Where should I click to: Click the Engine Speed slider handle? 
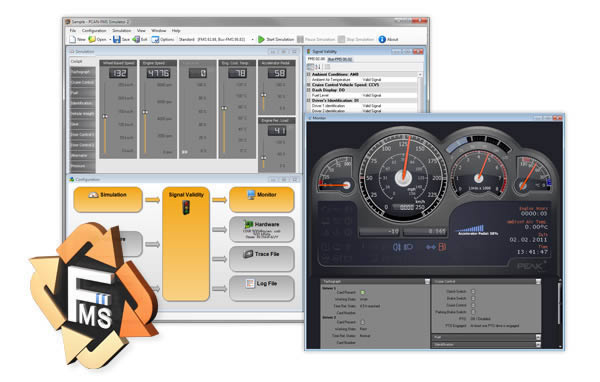(x=145, y=112)
